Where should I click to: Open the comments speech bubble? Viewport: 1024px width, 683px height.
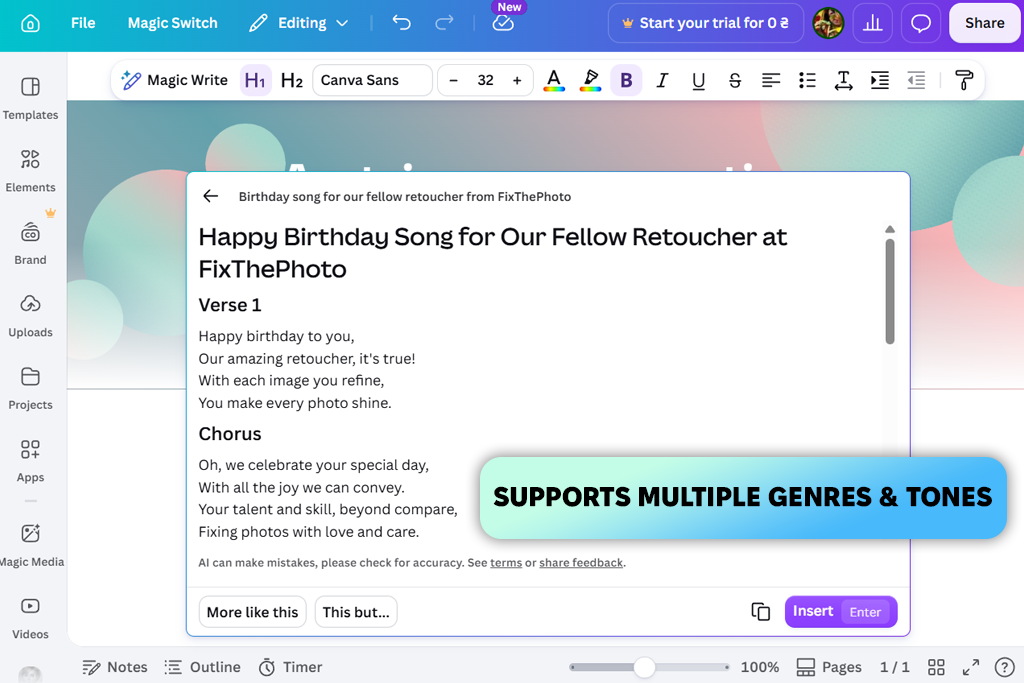point(921,23)
